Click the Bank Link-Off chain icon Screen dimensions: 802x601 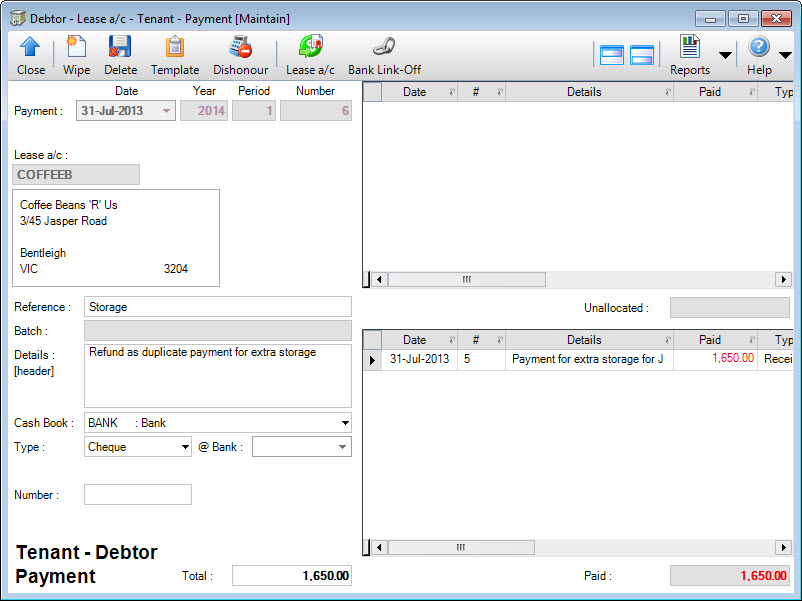coord(384,47)
